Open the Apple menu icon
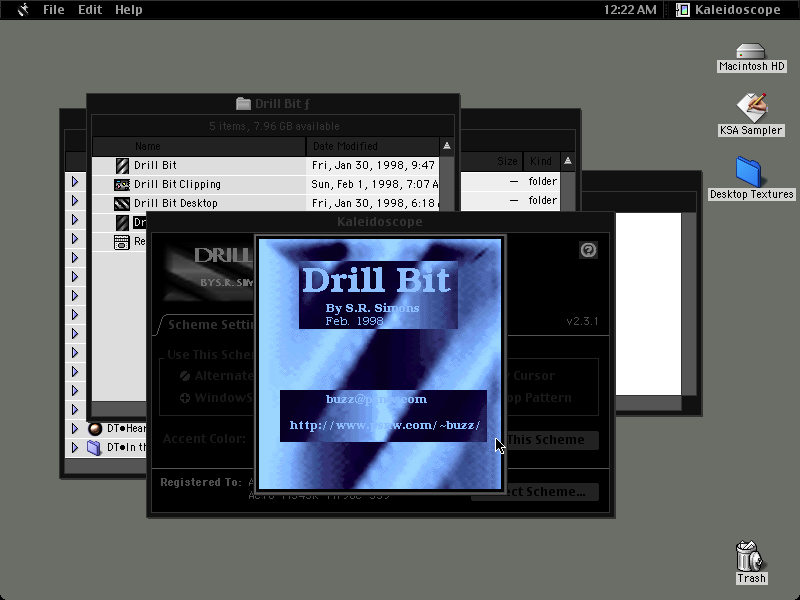 [23, 10]
